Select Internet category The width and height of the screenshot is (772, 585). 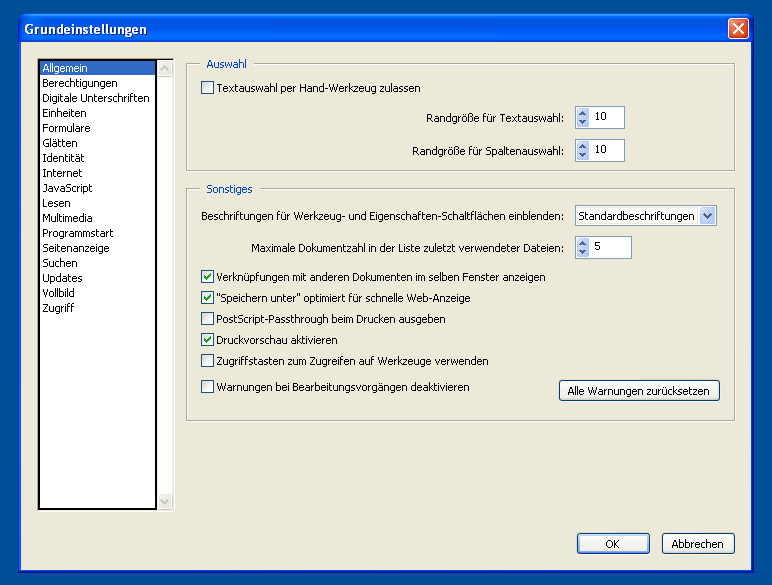[x=97, y=173]
